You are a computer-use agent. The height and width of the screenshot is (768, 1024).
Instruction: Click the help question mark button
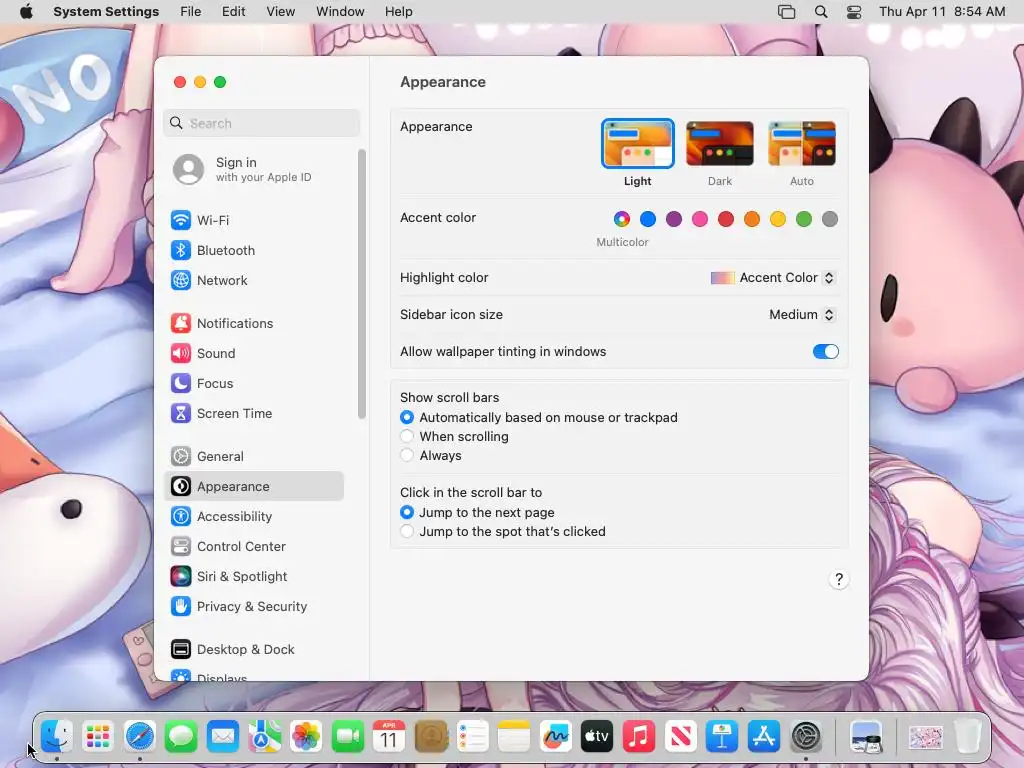click(839, 579)
